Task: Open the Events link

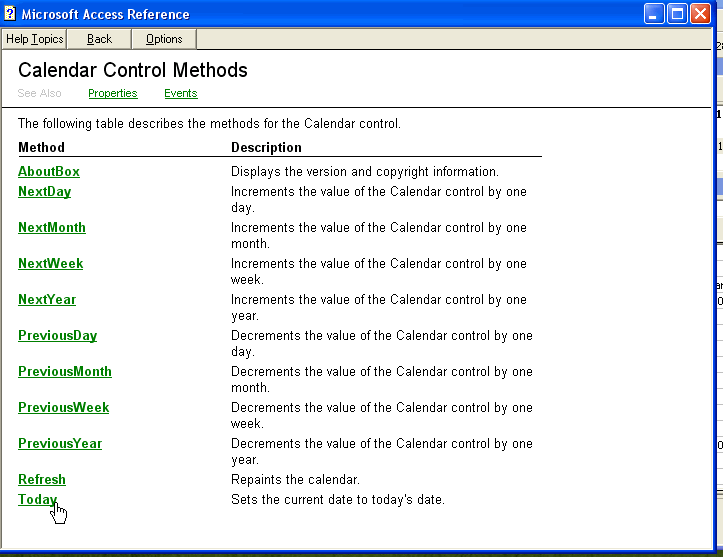Action: coord(181,93)
